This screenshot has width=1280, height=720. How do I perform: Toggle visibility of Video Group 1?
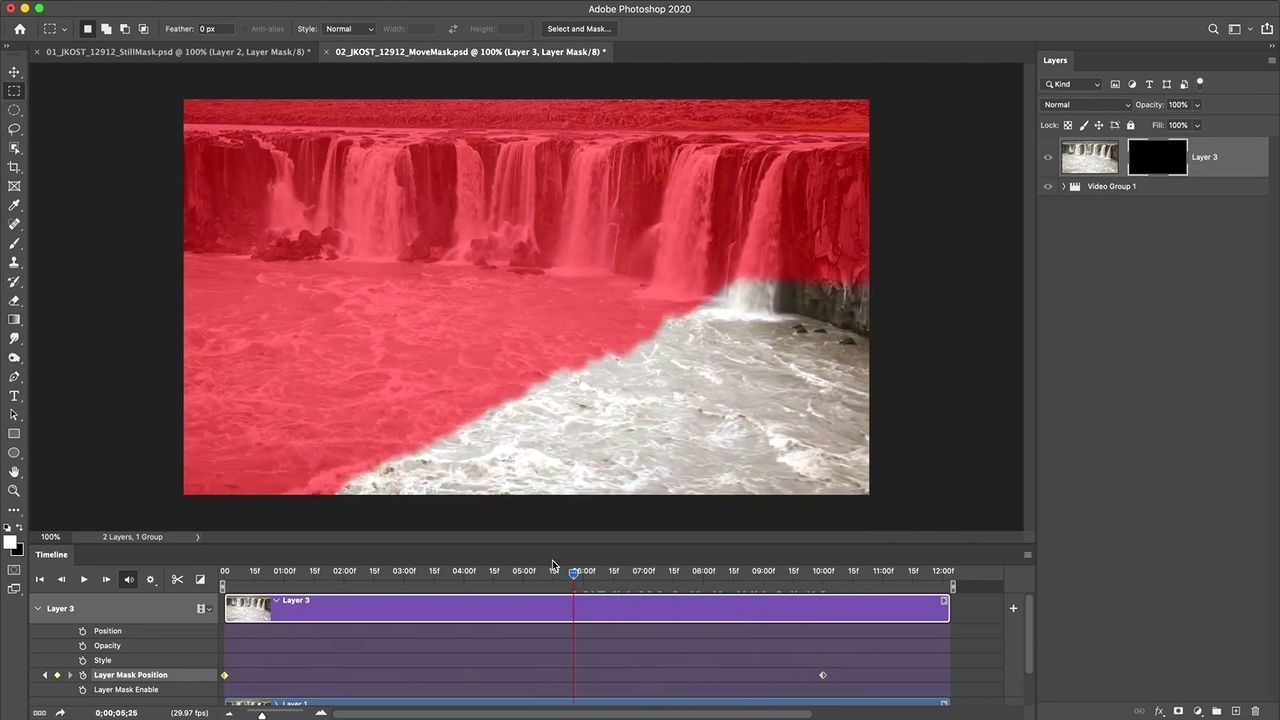pos(1048,186)
